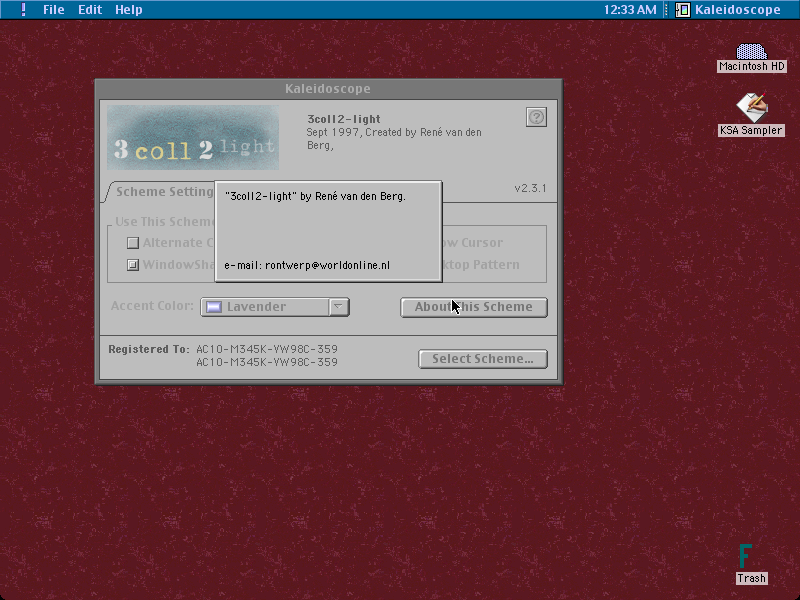800x600 pixels.
Task: Click the Accent Color label
Action: click(x=153, y=306)
